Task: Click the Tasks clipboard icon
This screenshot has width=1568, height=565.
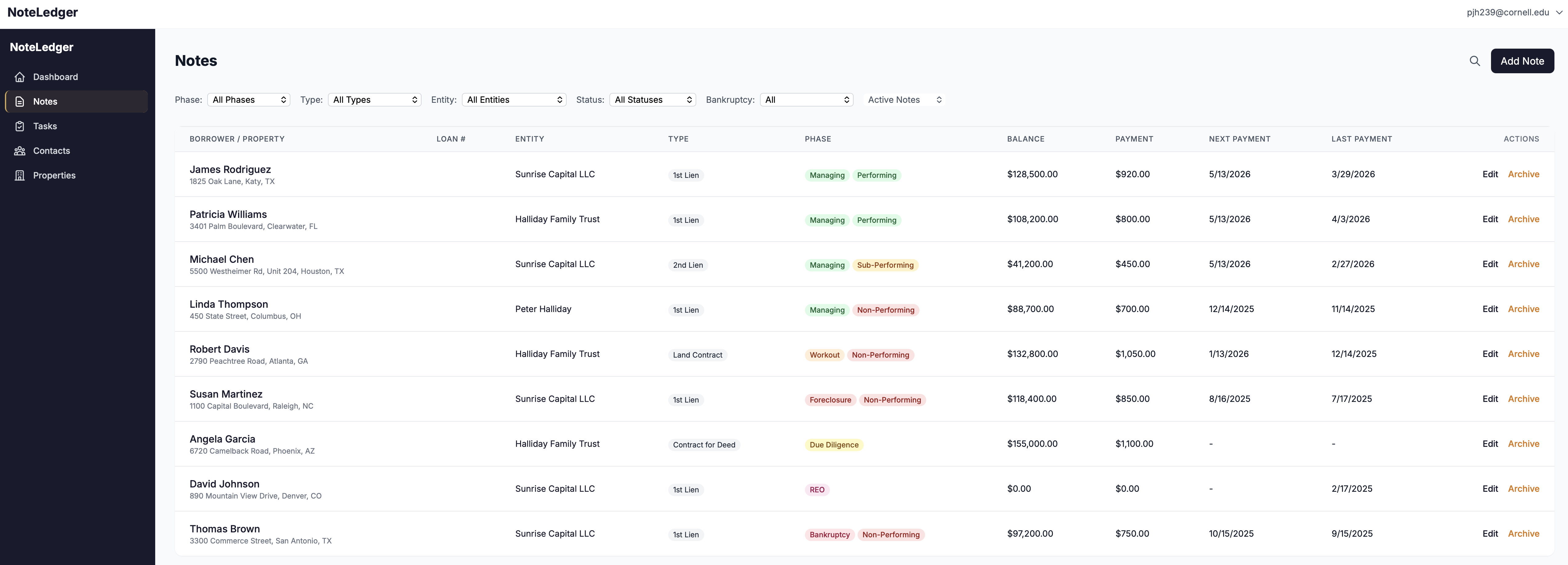Action: pos(20,126)
